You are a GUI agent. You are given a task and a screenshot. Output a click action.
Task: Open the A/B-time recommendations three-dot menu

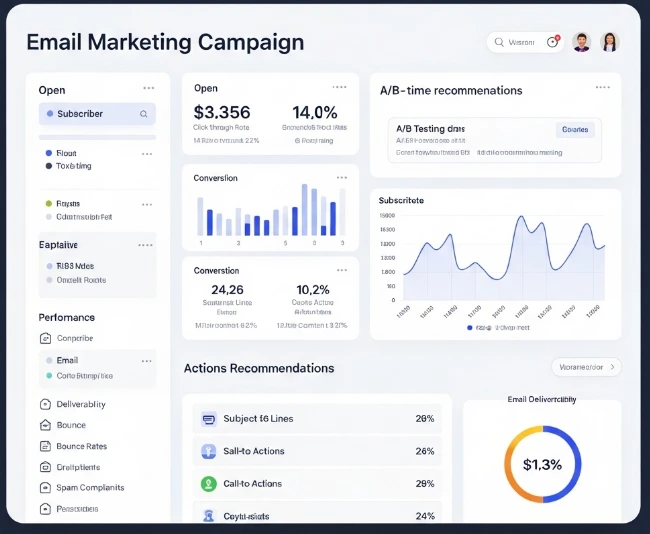click(602, 88)
